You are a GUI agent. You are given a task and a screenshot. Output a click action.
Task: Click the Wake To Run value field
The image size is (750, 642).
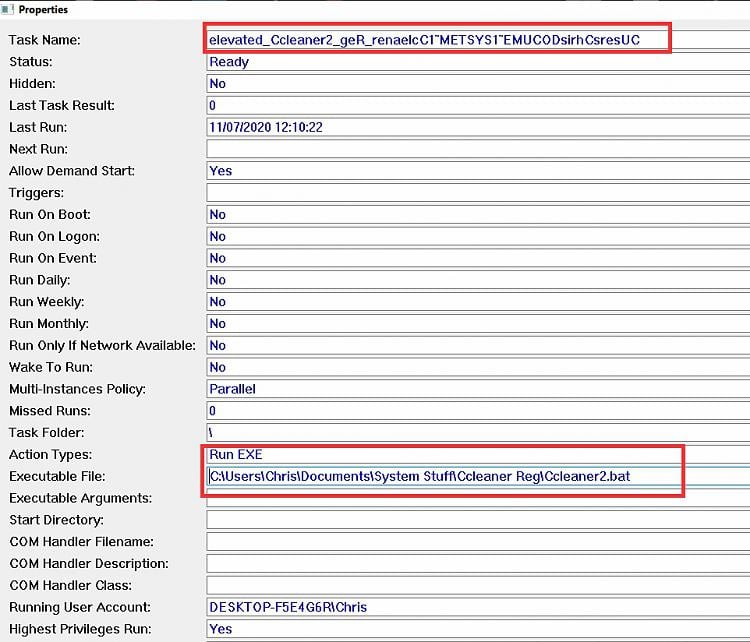coord(478,367)
